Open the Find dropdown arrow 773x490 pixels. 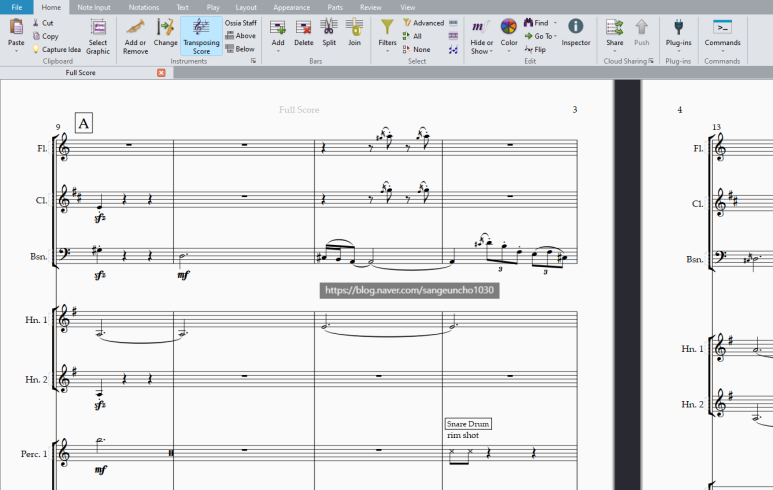555,23
